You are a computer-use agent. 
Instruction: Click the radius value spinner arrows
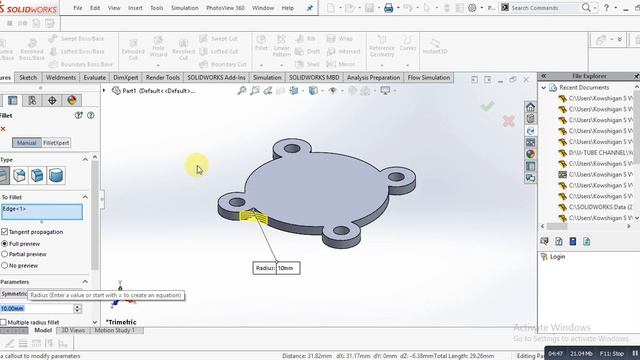click(x=77, y=309)
